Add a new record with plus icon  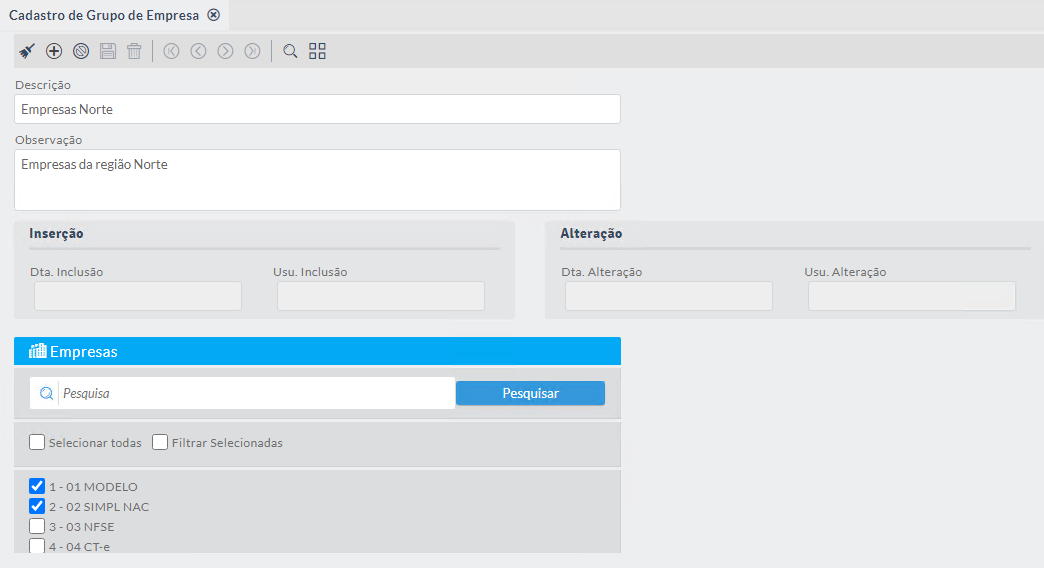coord(54,51)
